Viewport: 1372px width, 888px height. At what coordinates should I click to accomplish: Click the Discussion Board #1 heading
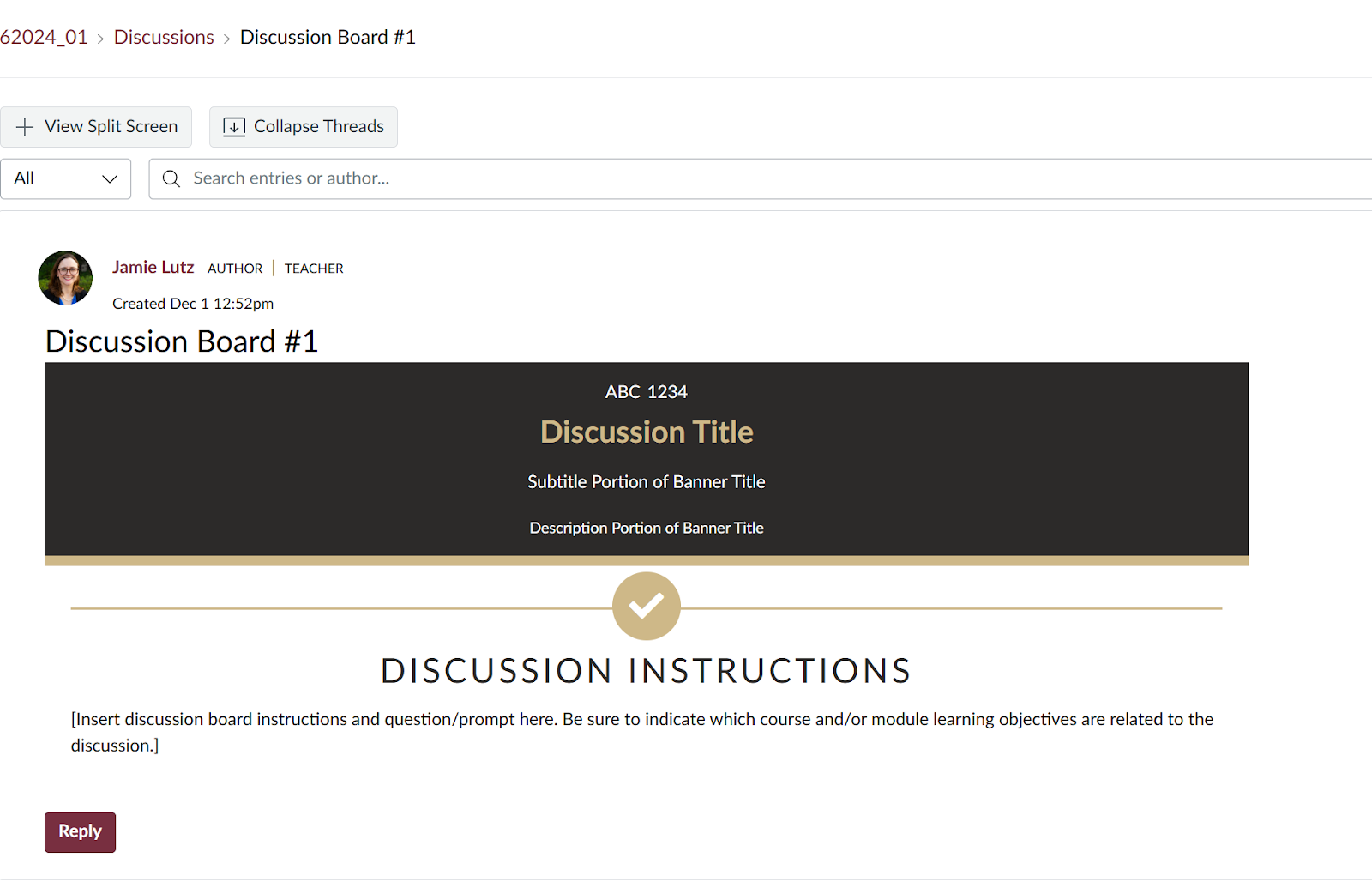point(182,341)
